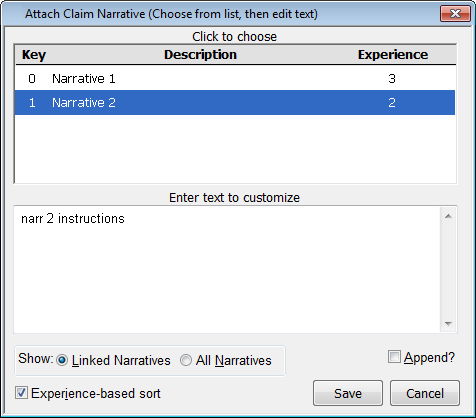Sort by the Key column header
Screen dimensions: 476x418
pyautogui.click(x=34, y=55)
